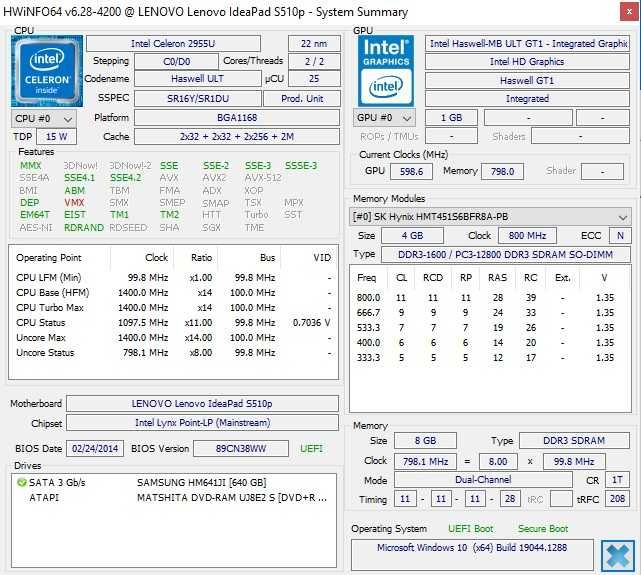This screenshot has width=641, height=575.
Task: Click the BIOS version 89CN38WW field
Action: click(x=241, y=449)
